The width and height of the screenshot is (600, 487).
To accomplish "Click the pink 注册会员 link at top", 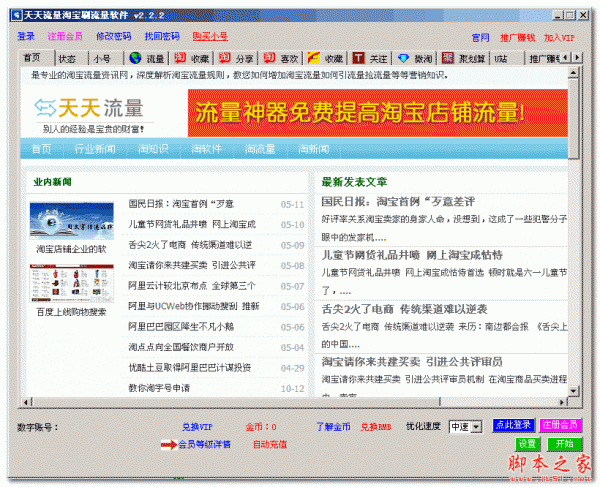I will point(65,36).
